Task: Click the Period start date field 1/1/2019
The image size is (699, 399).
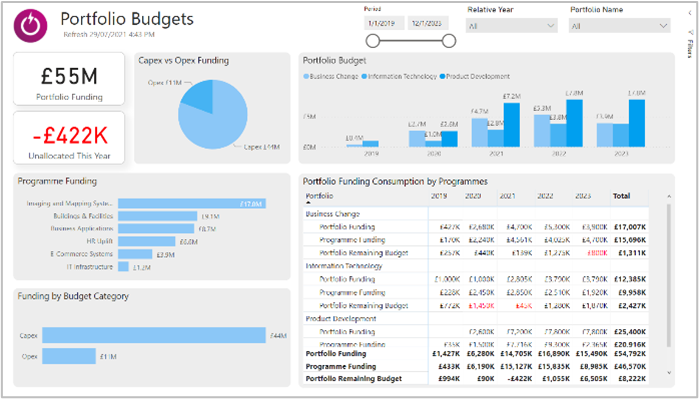Action: (384, 23)
